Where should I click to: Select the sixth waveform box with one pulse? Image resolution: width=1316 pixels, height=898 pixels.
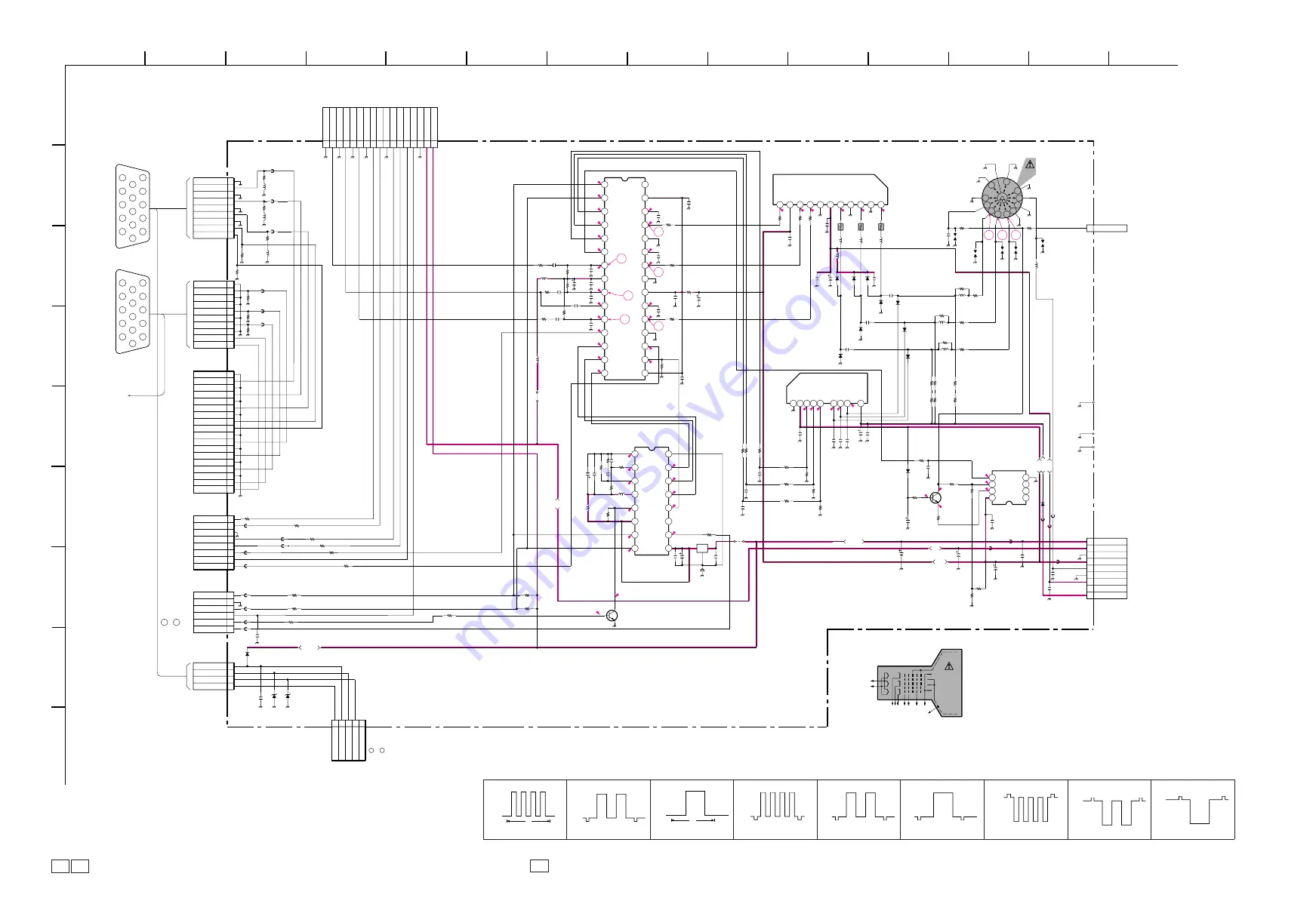[x=942, y=809]
